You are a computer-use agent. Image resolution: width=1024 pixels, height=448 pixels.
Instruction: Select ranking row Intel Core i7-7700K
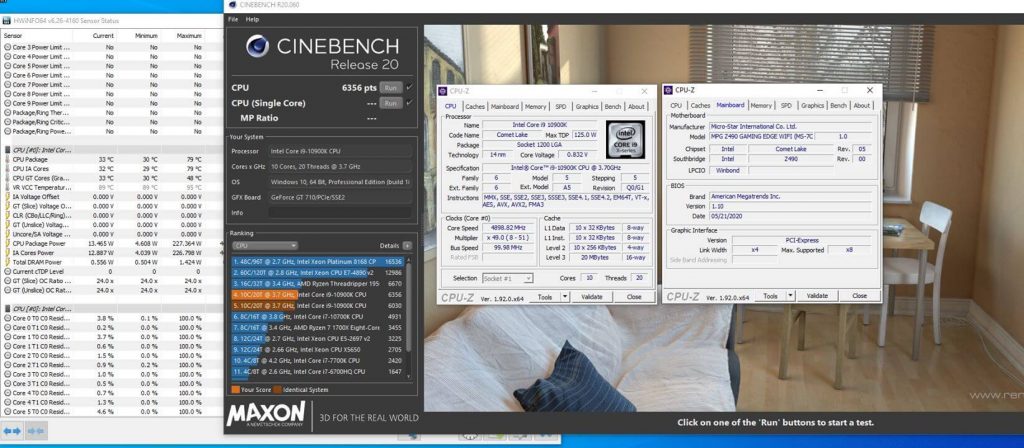pyautogui.click(x=318, y=360)
